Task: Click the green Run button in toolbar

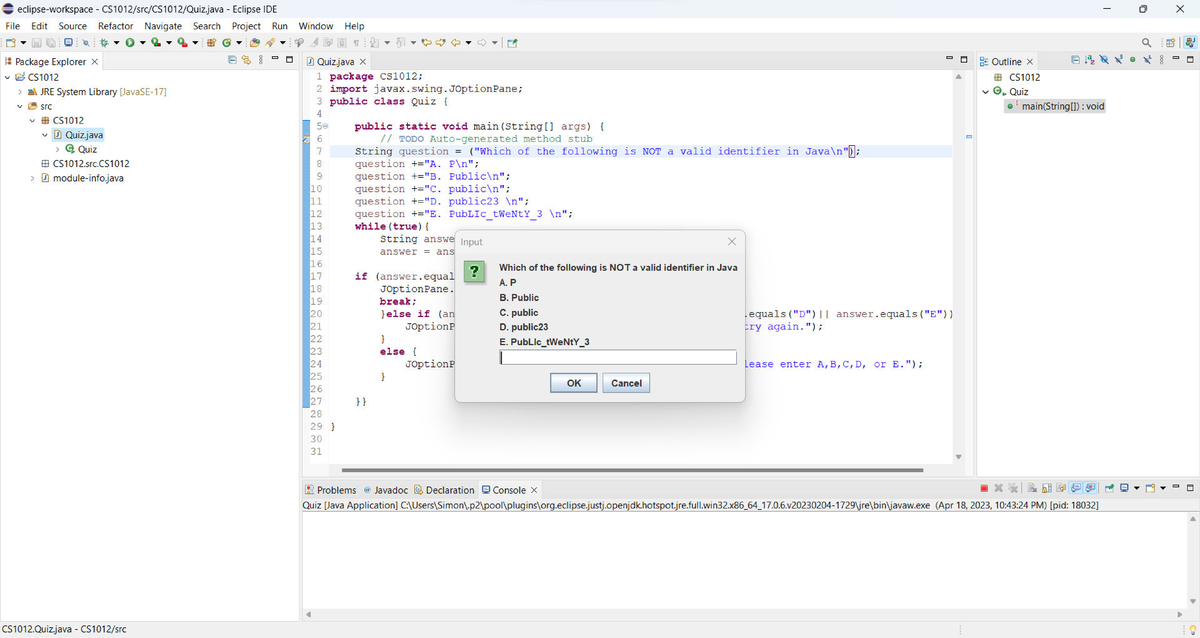Action: click(129, 43)
